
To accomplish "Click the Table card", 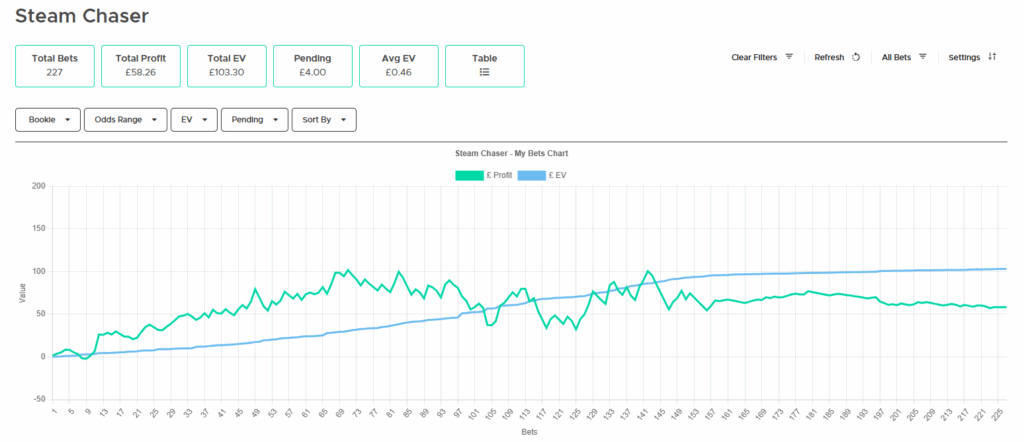I will tap(485, 66).
